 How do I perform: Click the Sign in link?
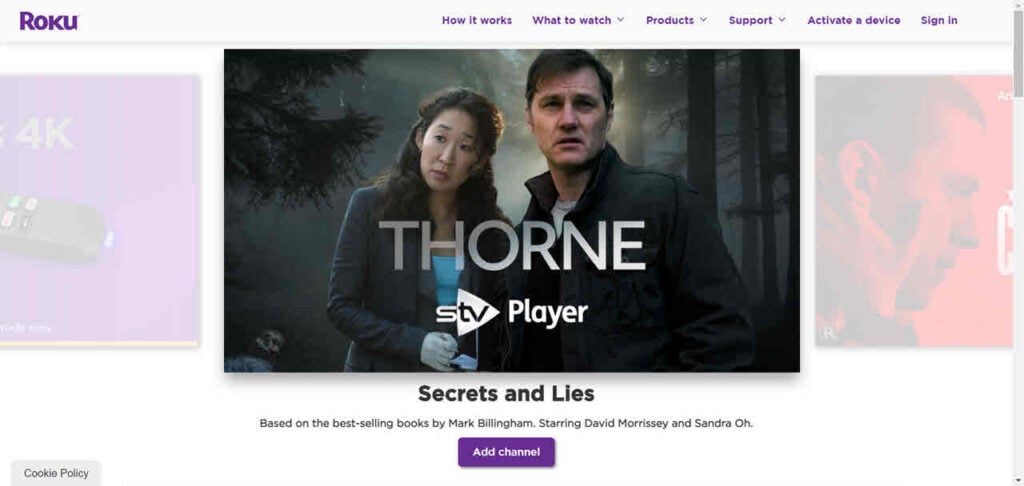(x=939, y=20)
